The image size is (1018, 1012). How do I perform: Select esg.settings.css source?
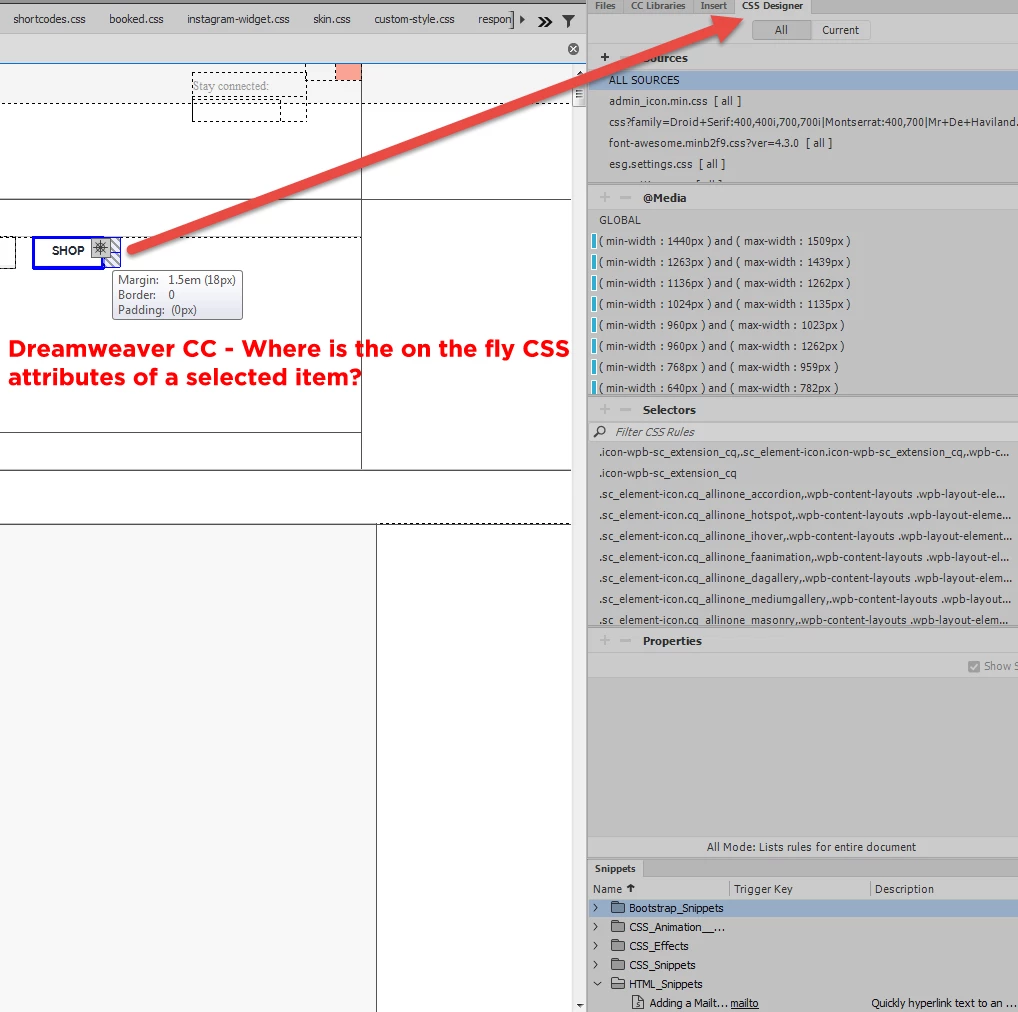(803, 164)
